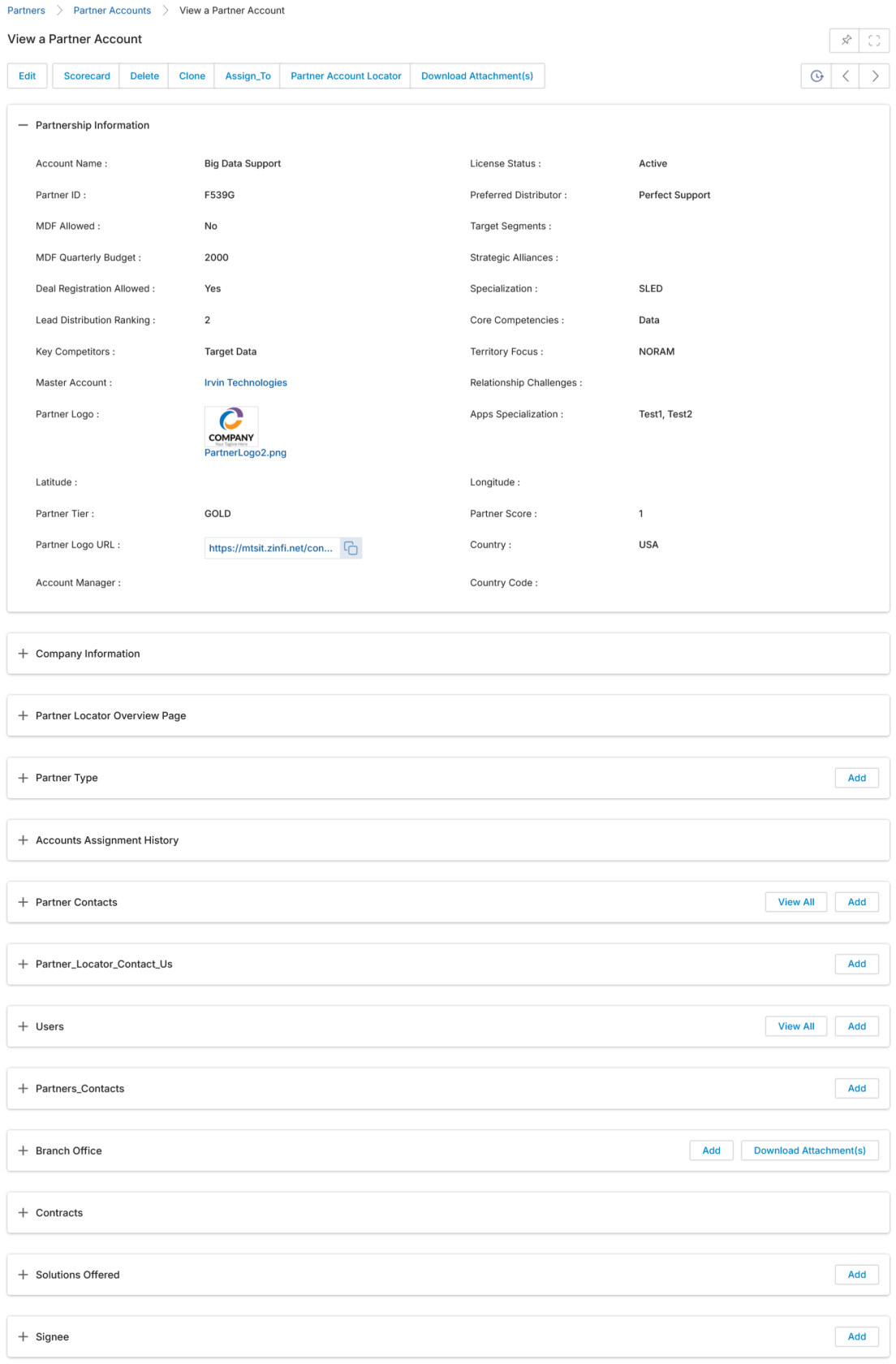Expand Accounts Assignment History section
The image size is (896, 1364).
(23, 840)
